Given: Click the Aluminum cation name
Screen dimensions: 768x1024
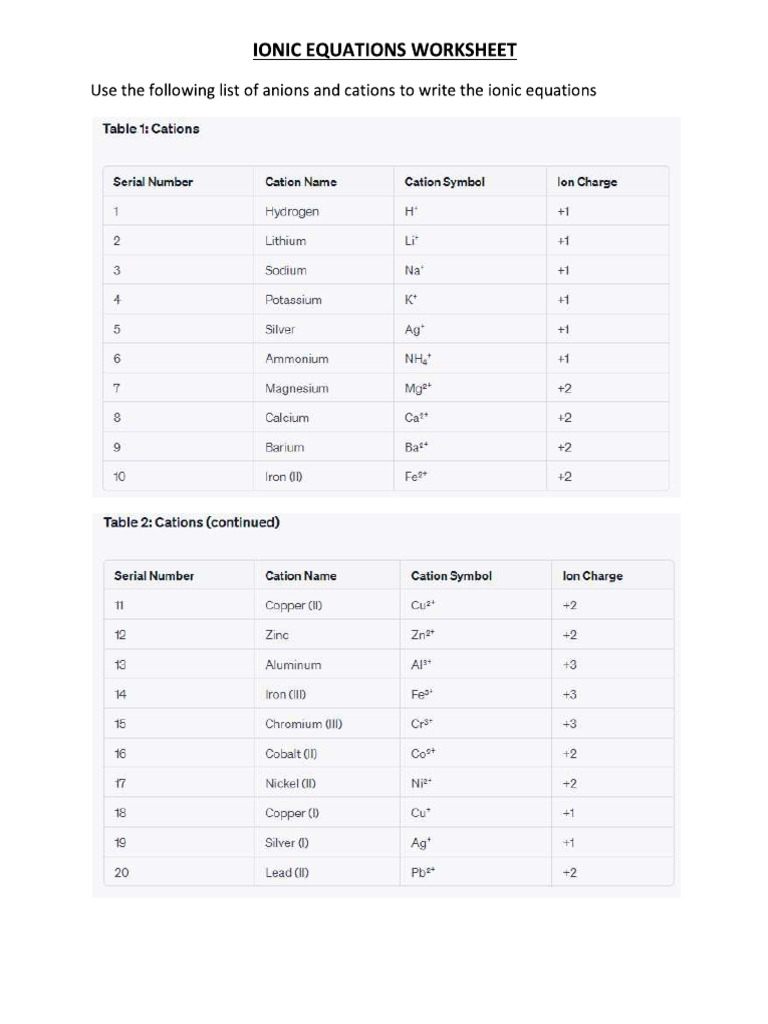Looking at the screenshot, I should point(293,665).
